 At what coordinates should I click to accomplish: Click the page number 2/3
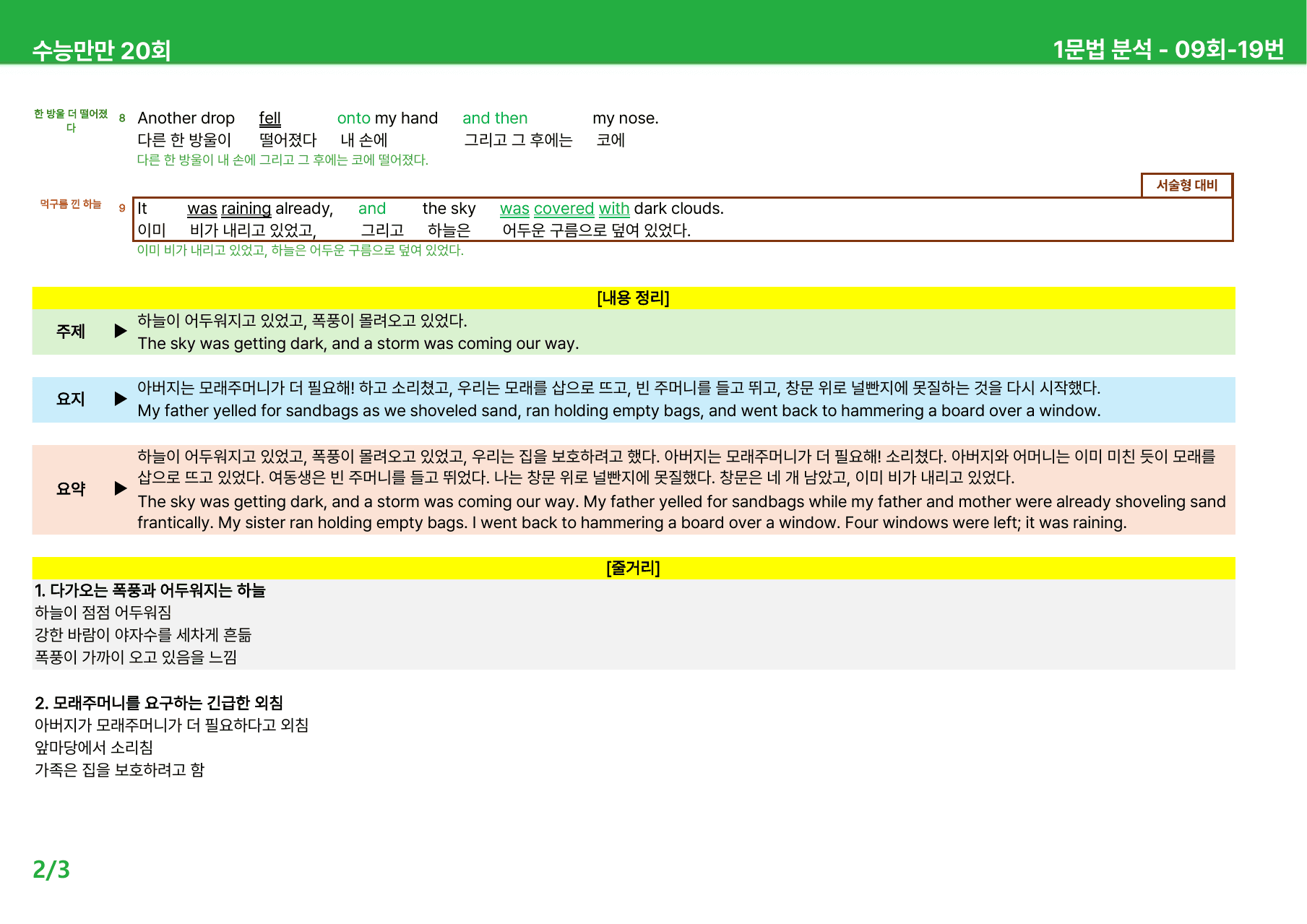pyautogui.click(x=51, y=869)
